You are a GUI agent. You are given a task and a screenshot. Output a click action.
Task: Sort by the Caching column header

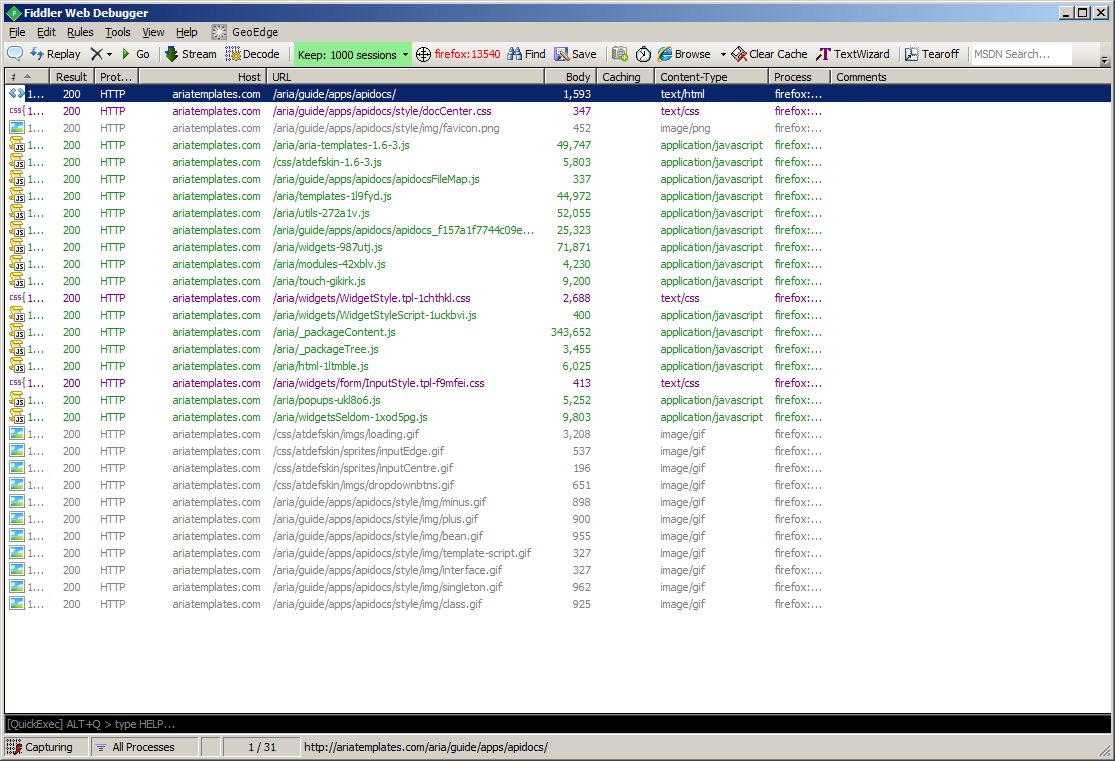pos(625,77)
